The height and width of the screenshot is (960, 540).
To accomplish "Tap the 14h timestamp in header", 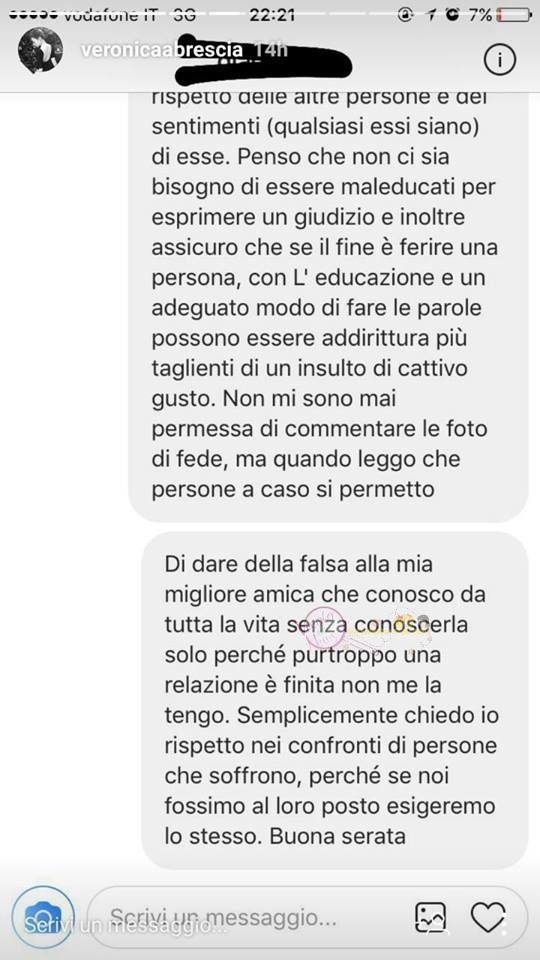I will [270, 49].
